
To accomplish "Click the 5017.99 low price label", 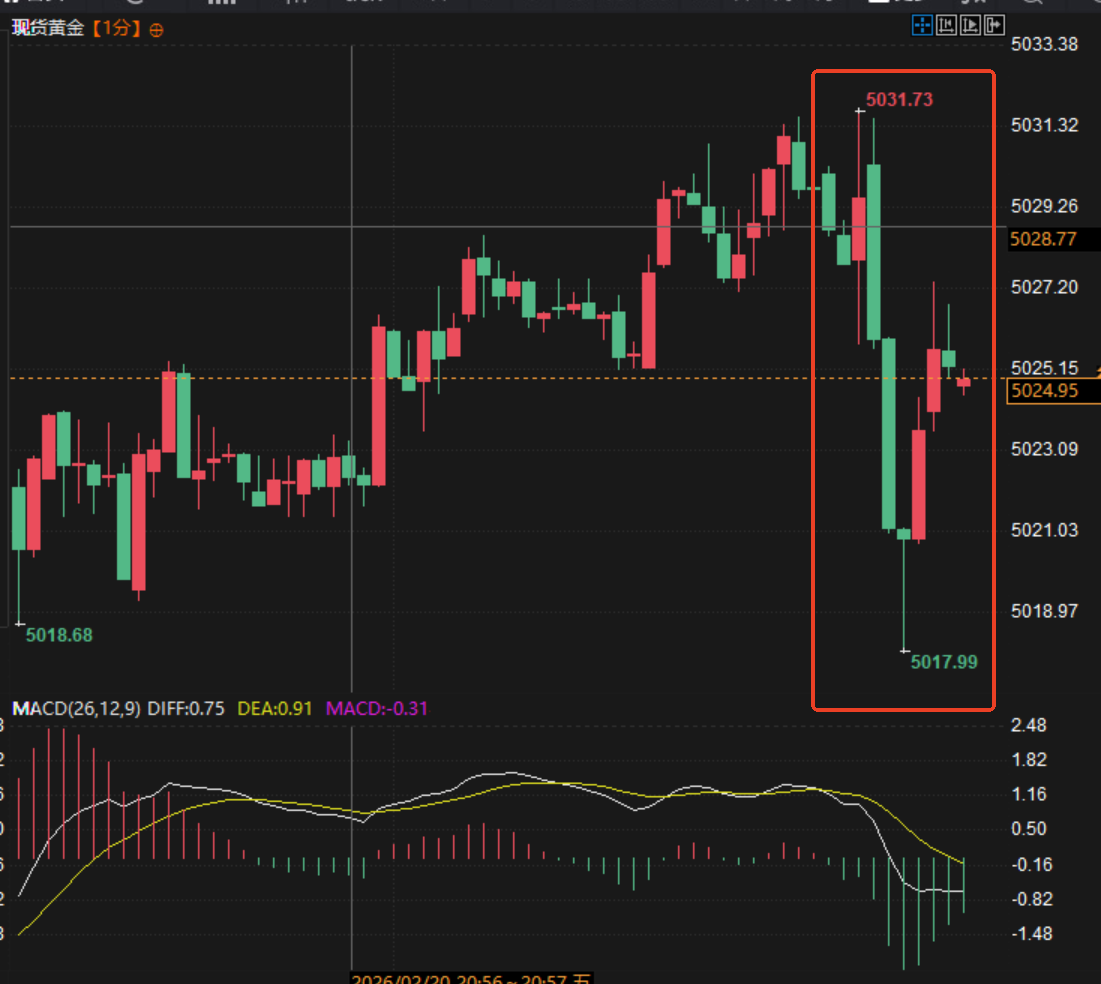I will (944, 662).
